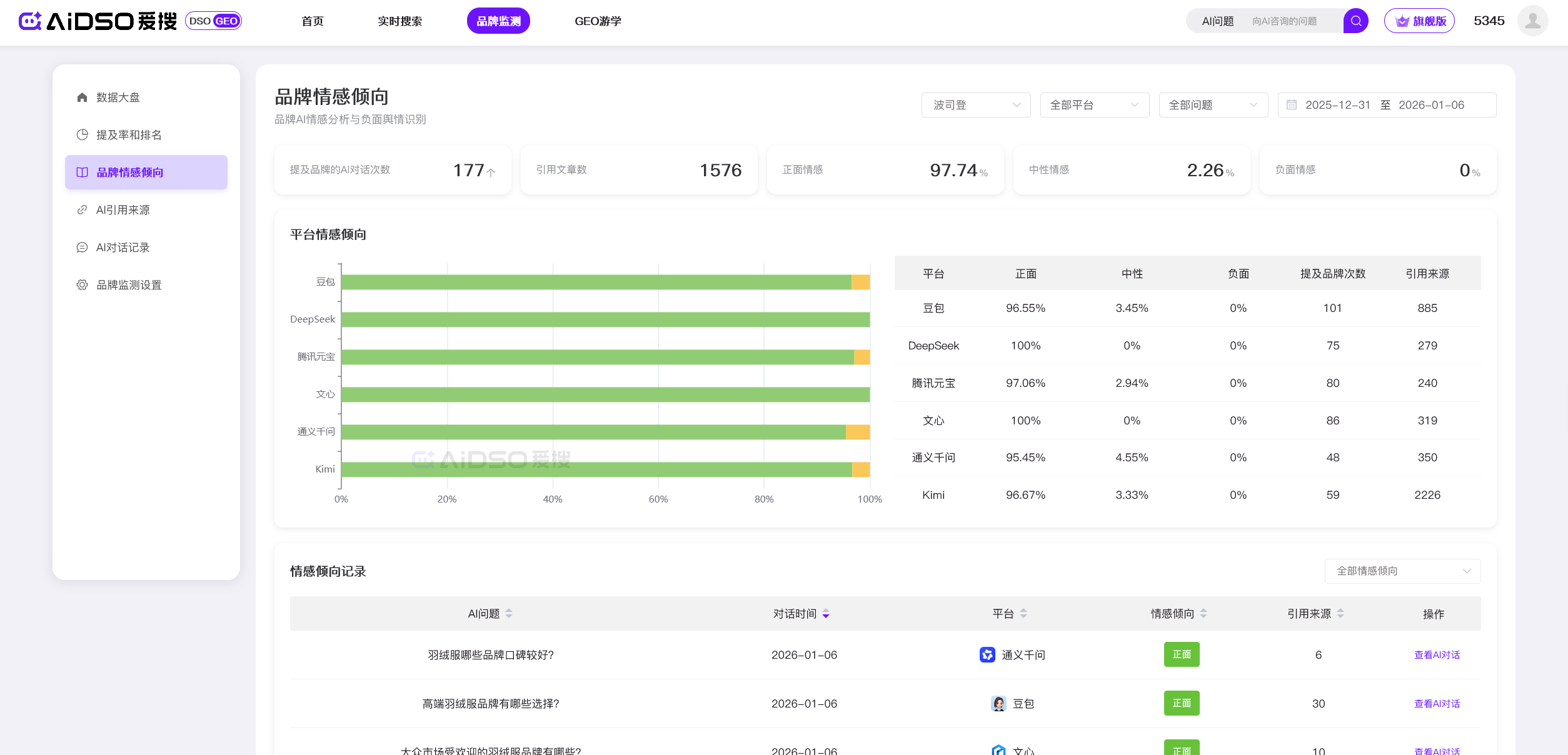Open the user avatar profile icon

coord(1532,21)
